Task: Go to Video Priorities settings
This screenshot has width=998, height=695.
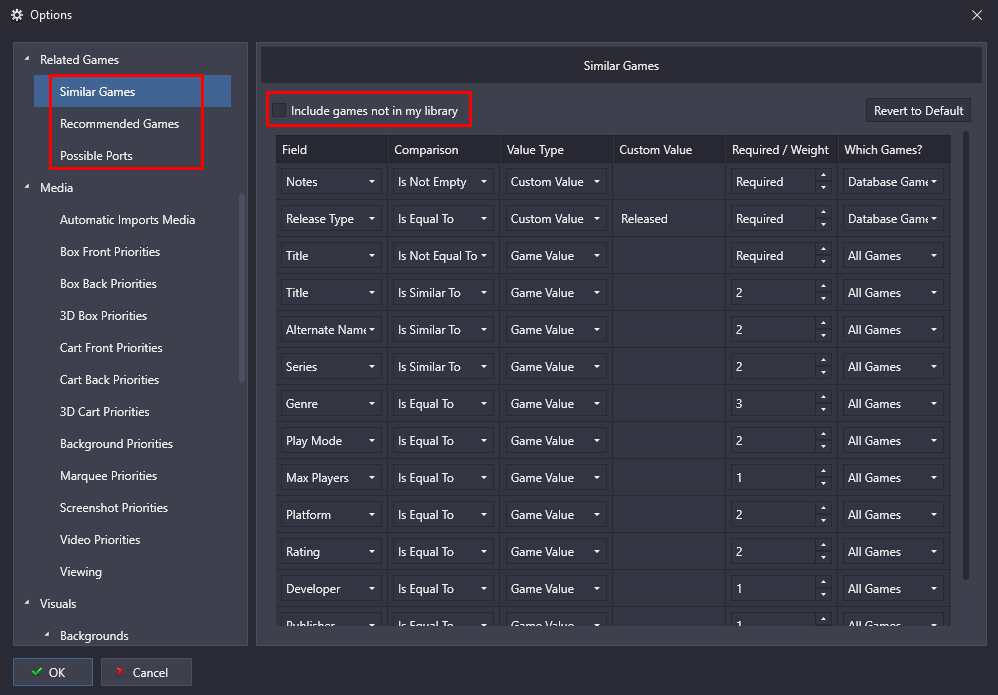Action: click(100, 540)
